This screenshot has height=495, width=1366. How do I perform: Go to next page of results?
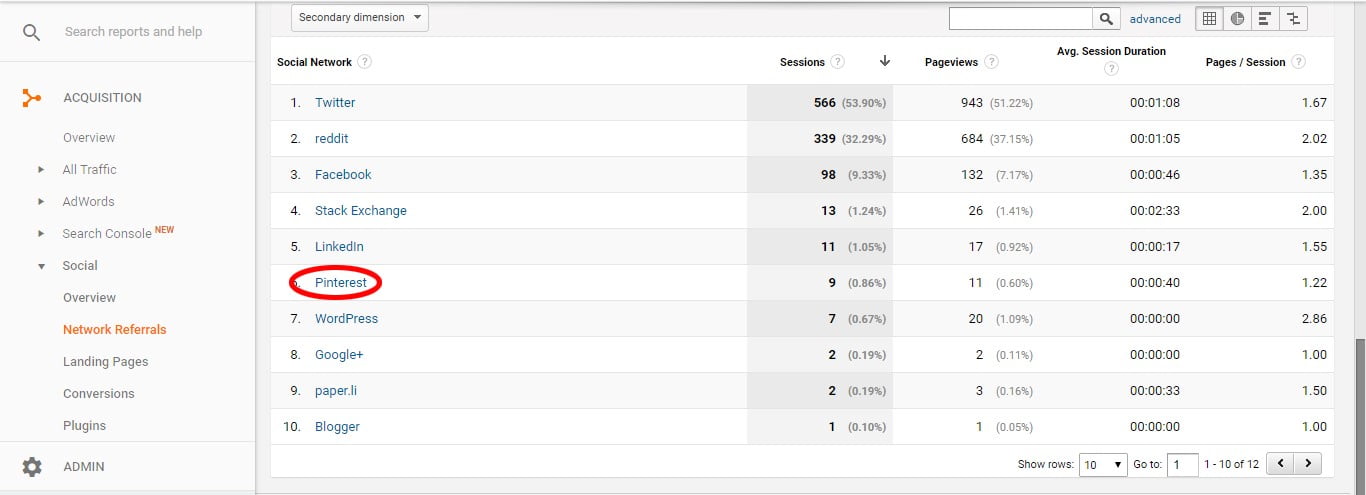pyautogui.click(x=1307, y=464)
